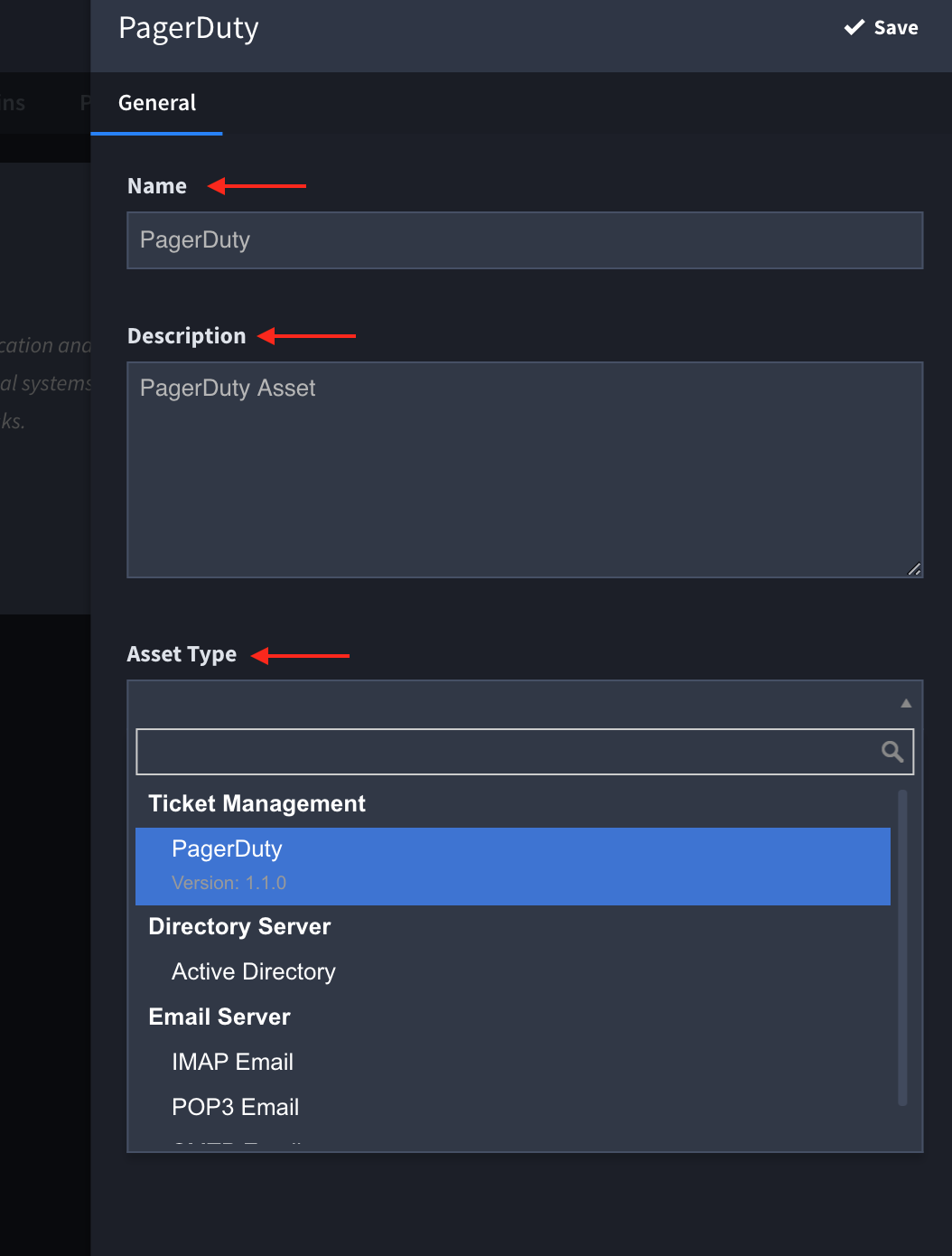Collapse the Asset Type dropdown arrow

pyautogui.click(x=905, y=703)
